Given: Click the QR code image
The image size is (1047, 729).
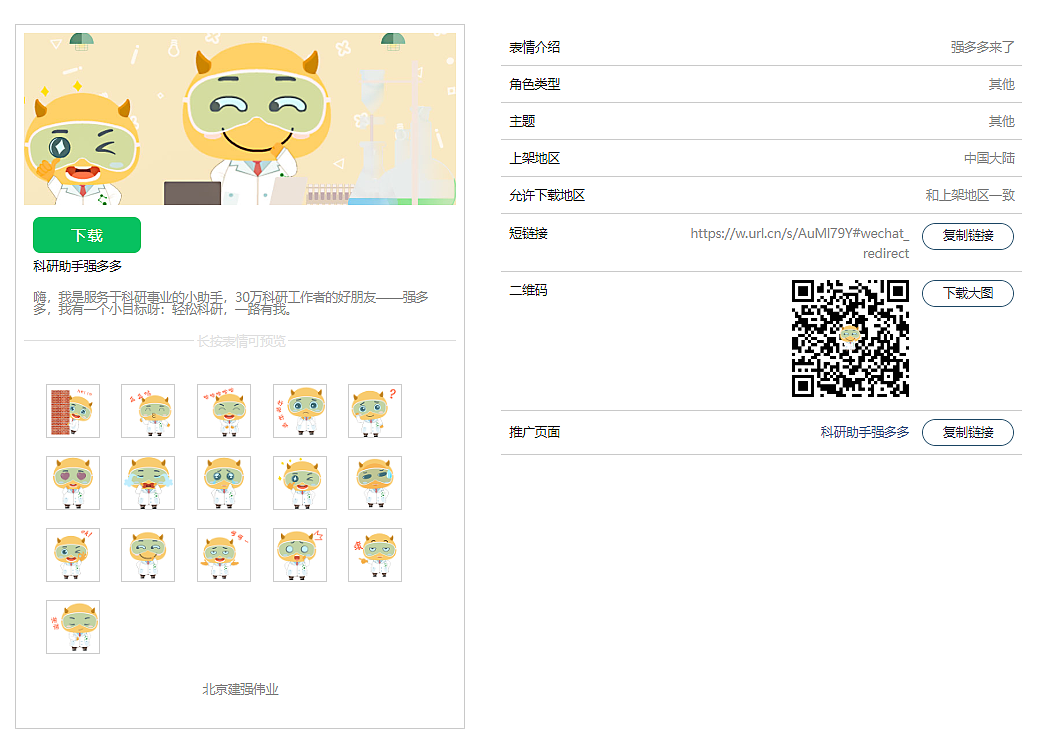Looking at the screenshot, I should 849,335.
